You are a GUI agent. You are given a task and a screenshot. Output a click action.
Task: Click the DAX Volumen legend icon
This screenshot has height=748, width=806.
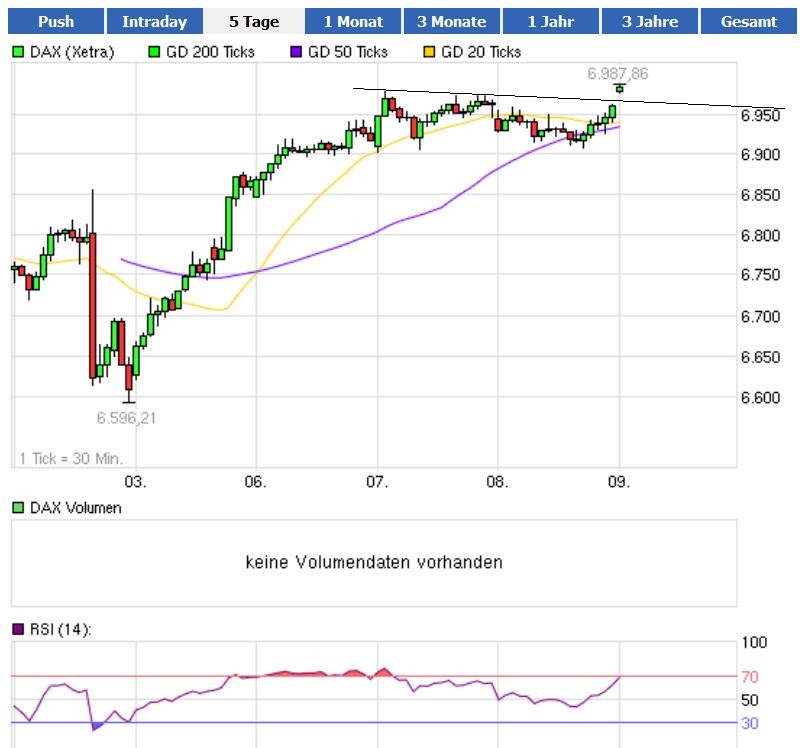point(16,508)
